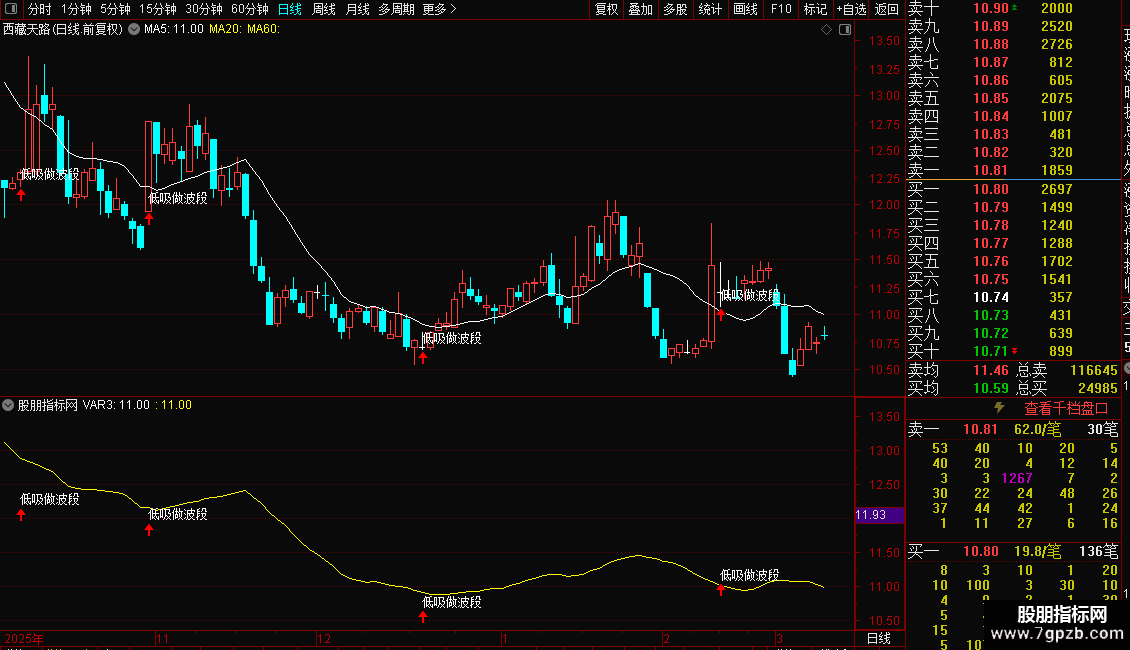This screenshot has height=650, width=1130.
Task: Click 日线 label at bottom right axis
Action: click(x=878, y=638)
